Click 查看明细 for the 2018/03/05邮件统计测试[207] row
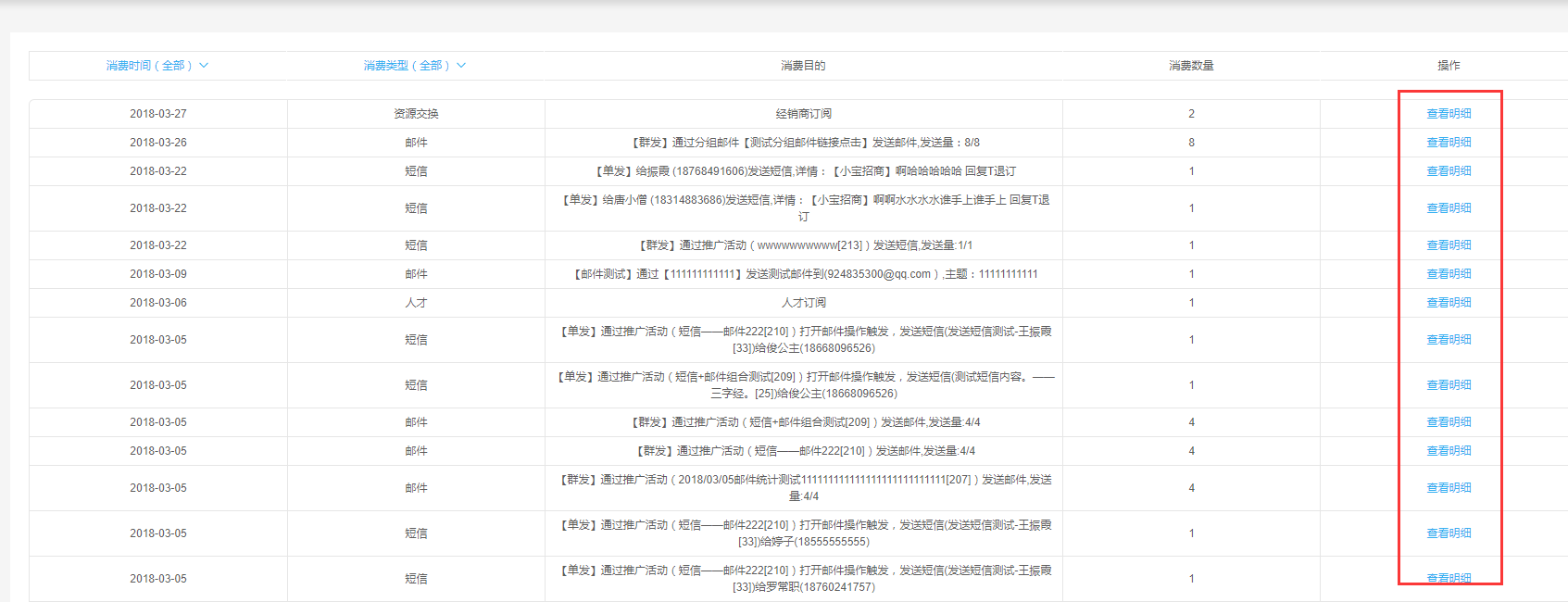The width and height of the screenshot is (1568, 602). click(x=1449, y=488)
